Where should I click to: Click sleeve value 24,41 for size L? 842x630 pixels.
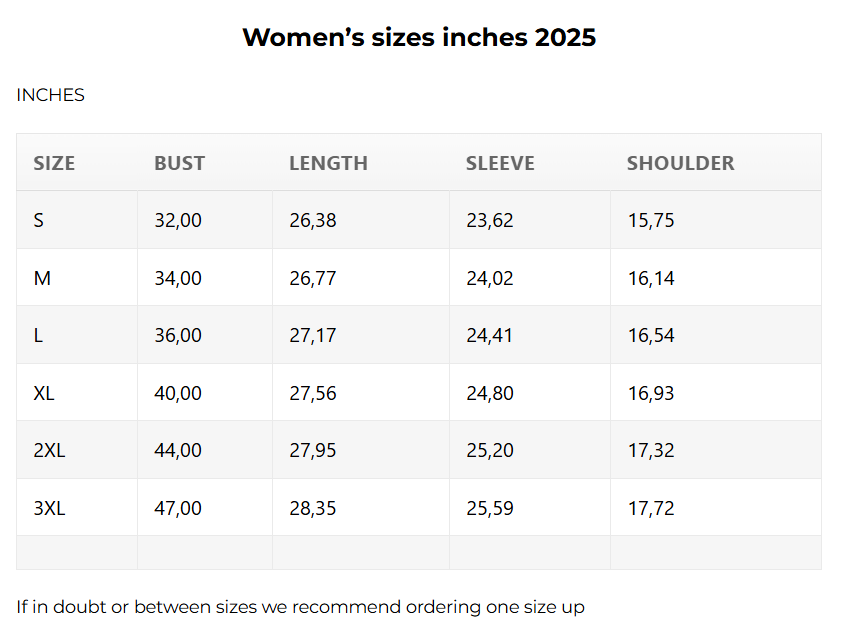click(489, 335)
